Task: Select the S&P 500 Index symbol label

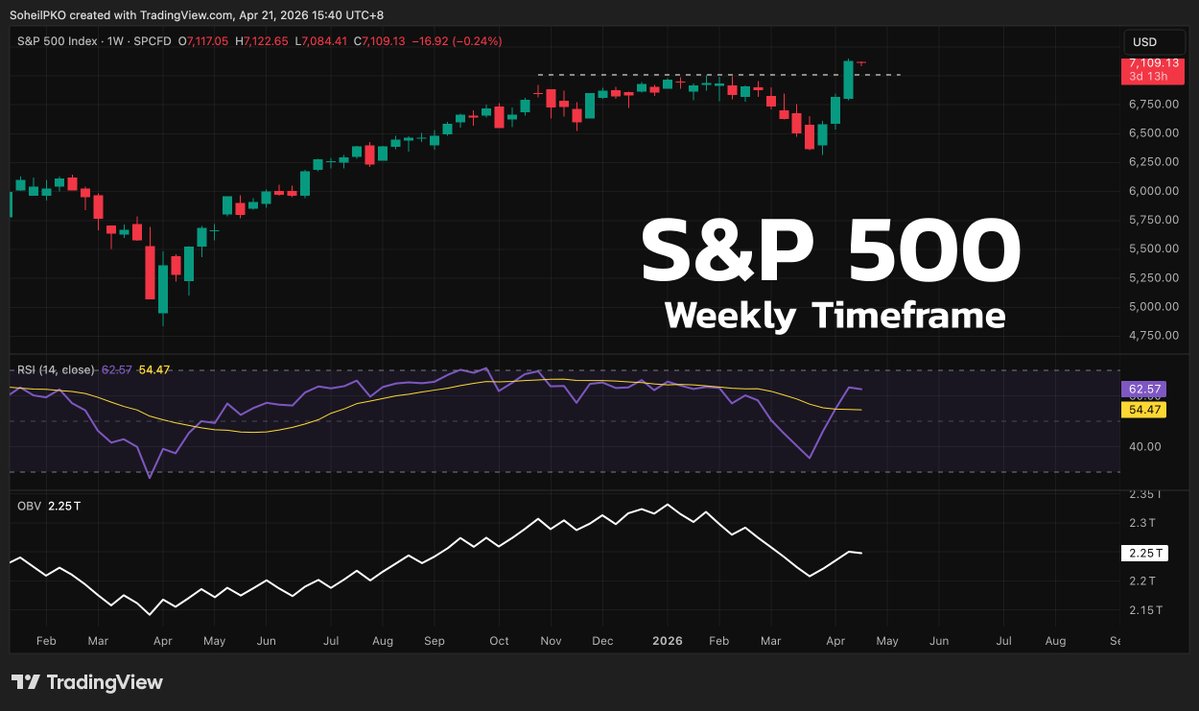Action: click(57, 41)
